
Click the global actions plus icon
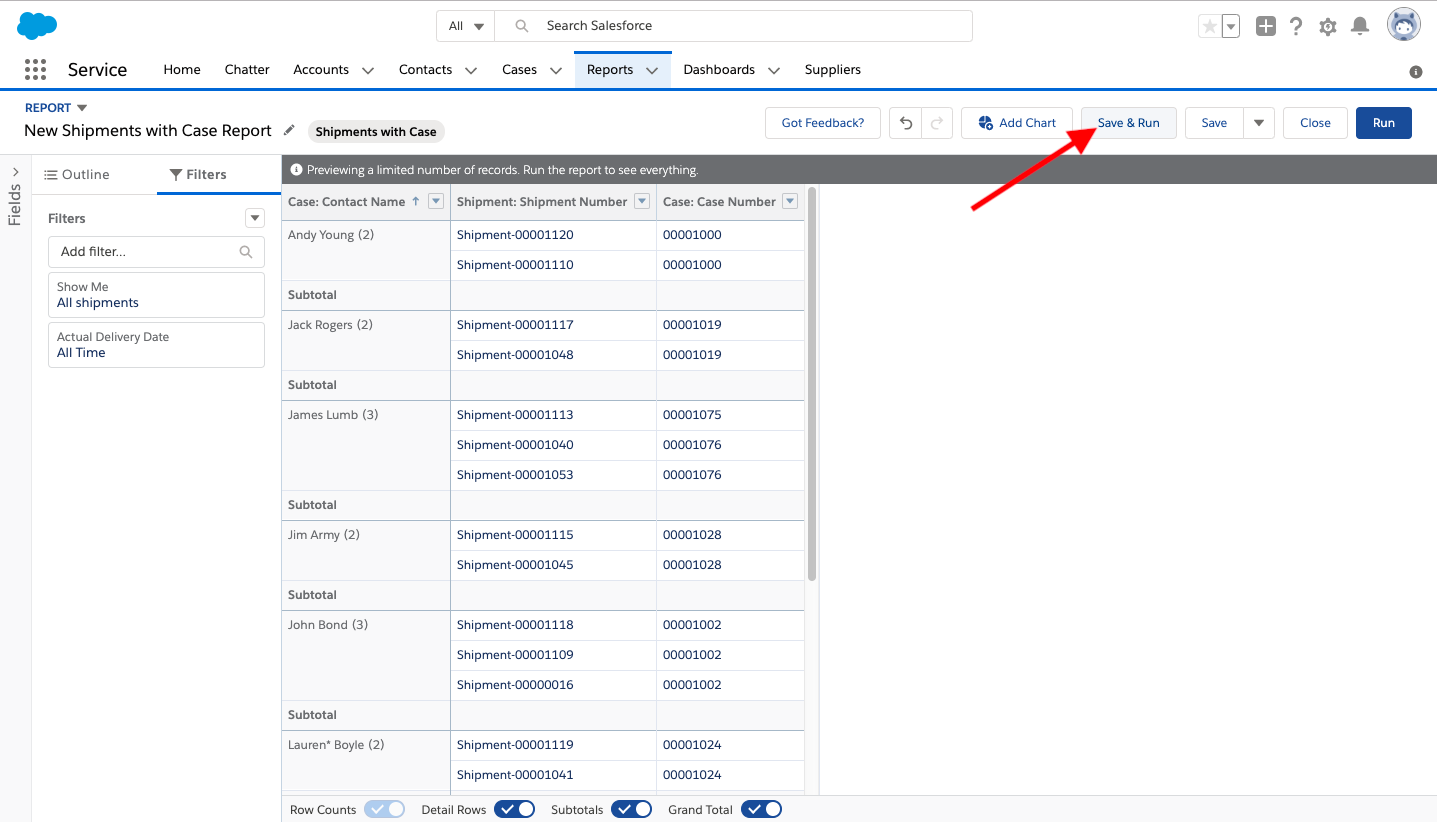pos(1266,27)
